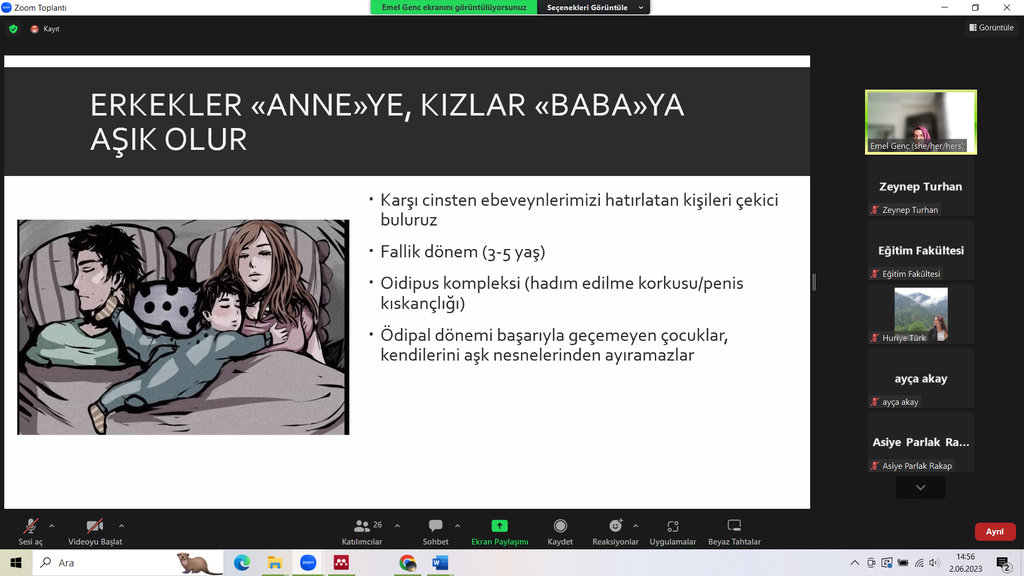
Task: Unmute microphone with Sesi aç
Action: click(30, 532)
